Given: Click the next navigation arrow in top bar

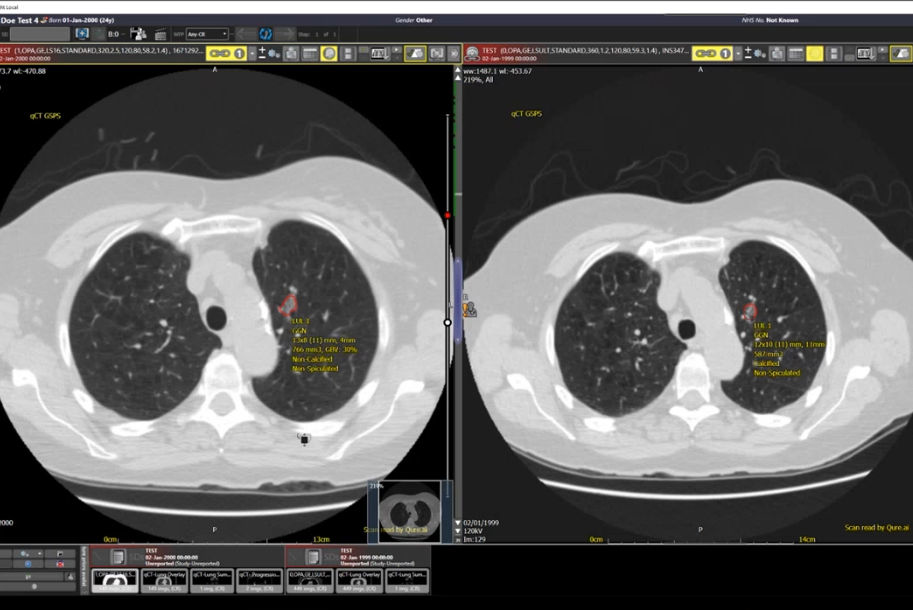Looking at the screenshot, I should tap(287, 35).
